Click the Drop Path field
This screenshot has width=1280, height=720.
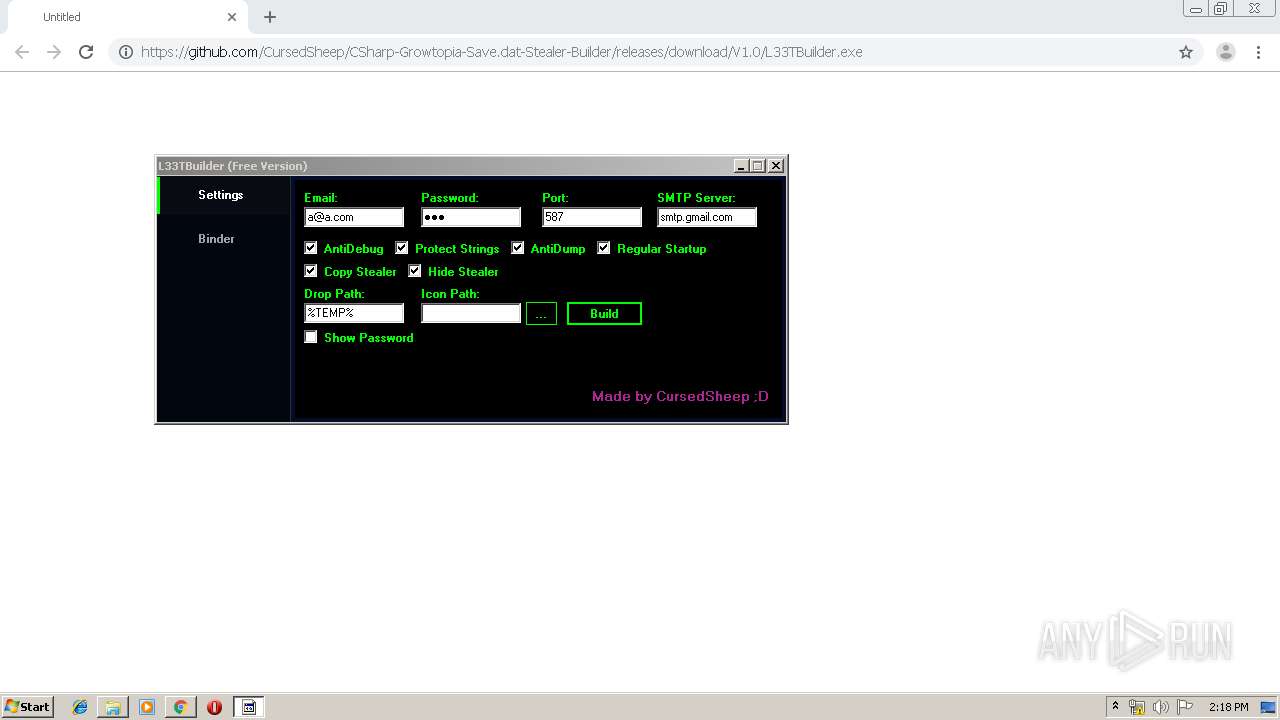click(x=354, y=313)
